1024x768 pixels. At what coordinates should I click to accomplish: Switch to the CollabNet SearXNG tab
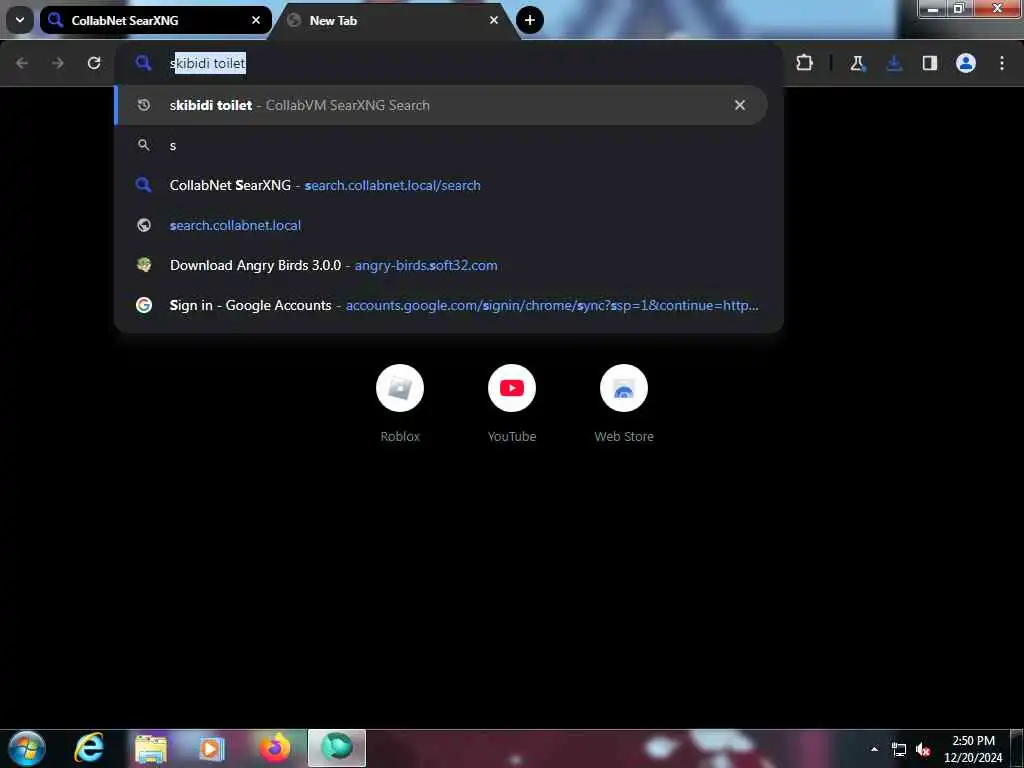155,20
